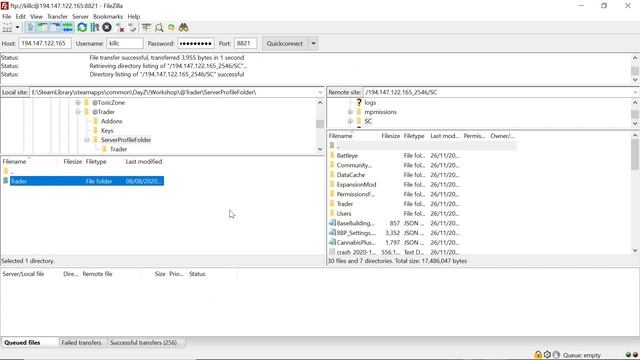Cancel the current operation
Screen dimensions: 640x360
(107, 27)
